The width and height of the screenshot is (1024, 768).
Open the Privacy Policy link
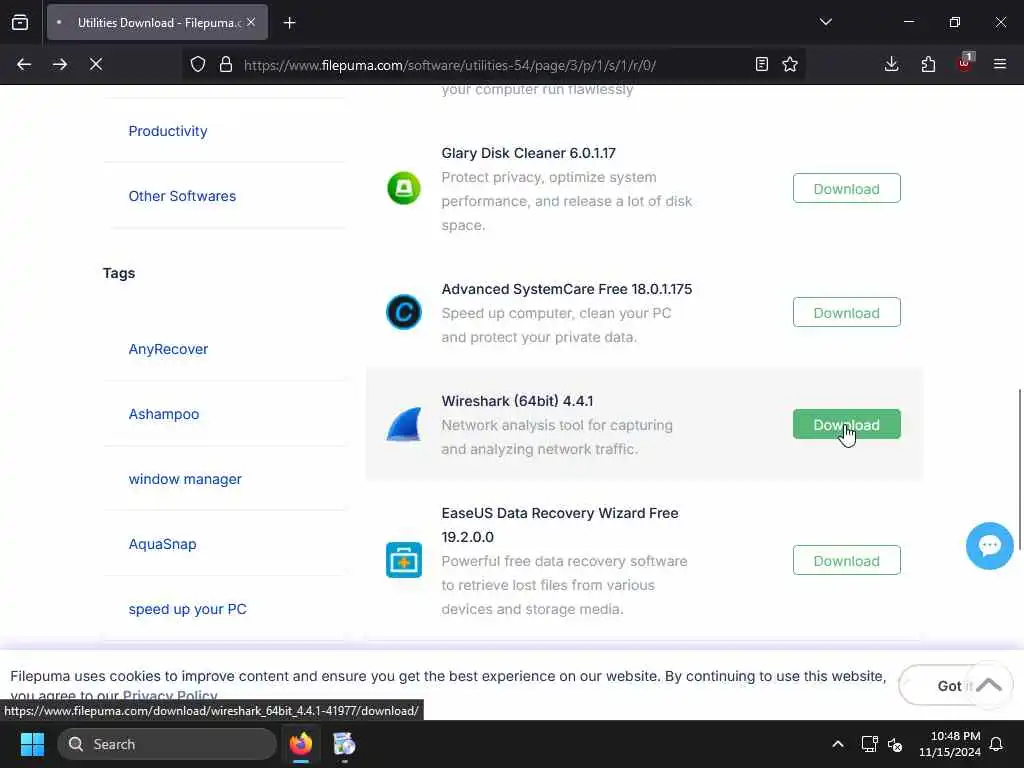[170, 696]
